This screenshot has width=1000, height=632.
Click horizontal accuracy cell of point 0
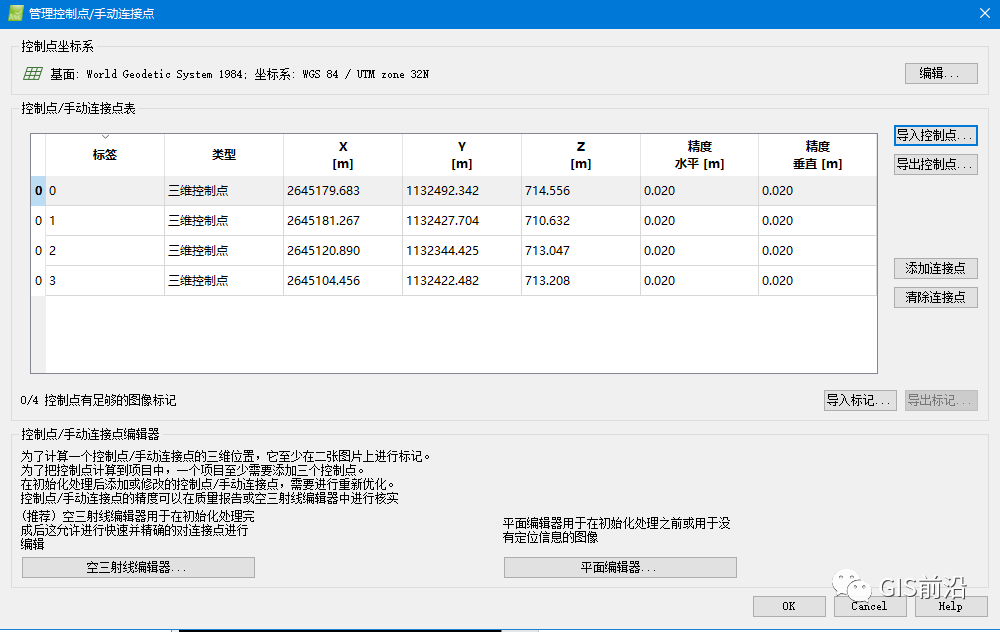pos(699,191)
